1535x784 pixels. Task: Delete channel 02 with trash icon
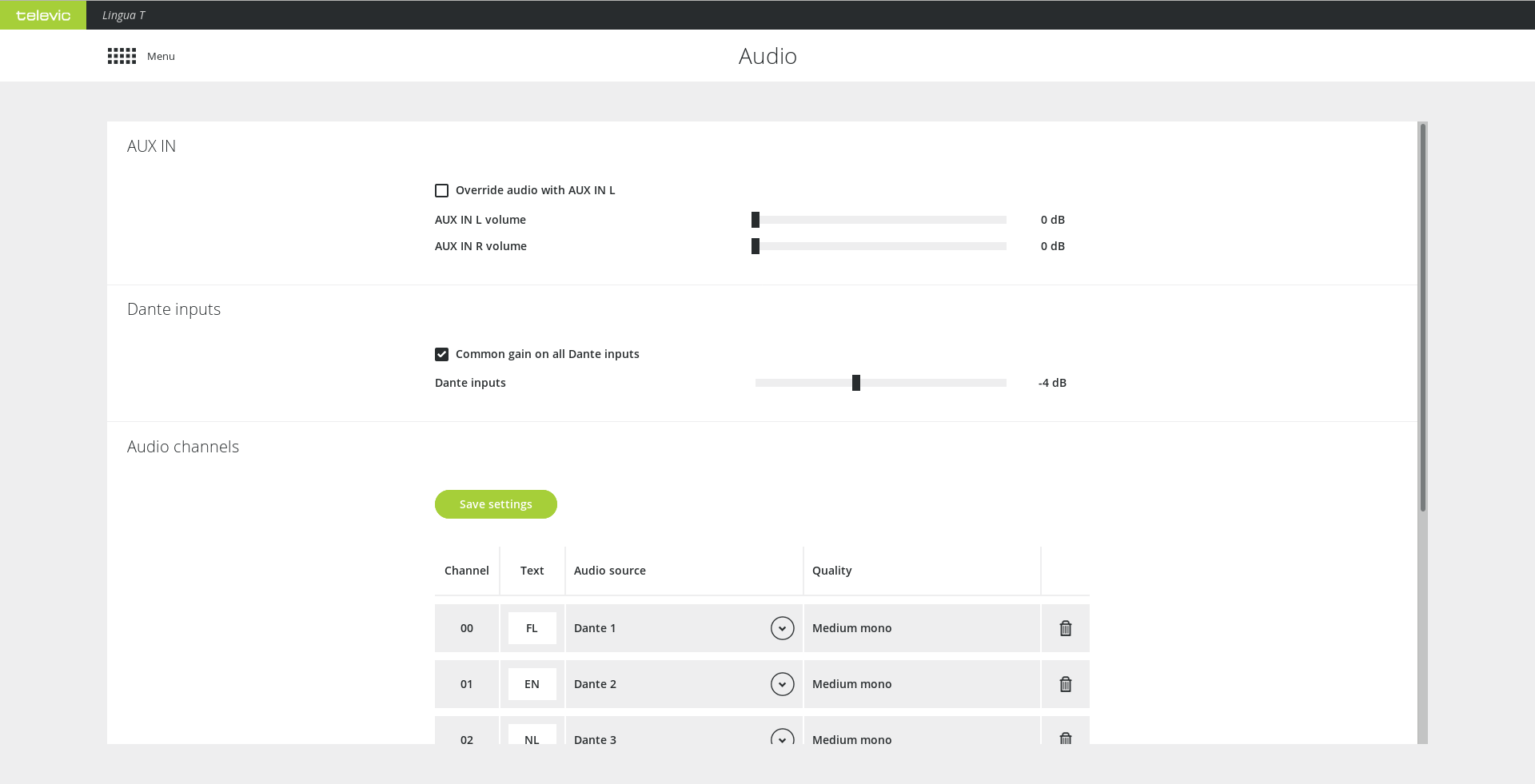(1065, 738)
